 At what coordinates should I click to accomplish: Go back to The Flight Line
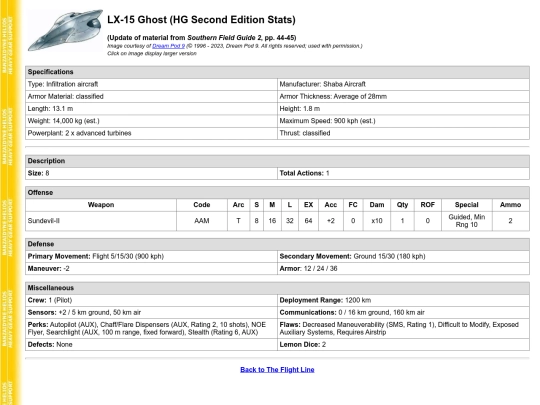[277, 370]
